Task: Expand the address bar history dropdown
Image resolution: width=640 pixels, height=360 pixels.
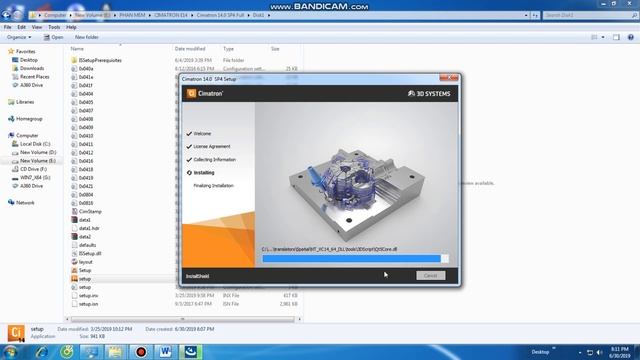Action: click(526, 15)
